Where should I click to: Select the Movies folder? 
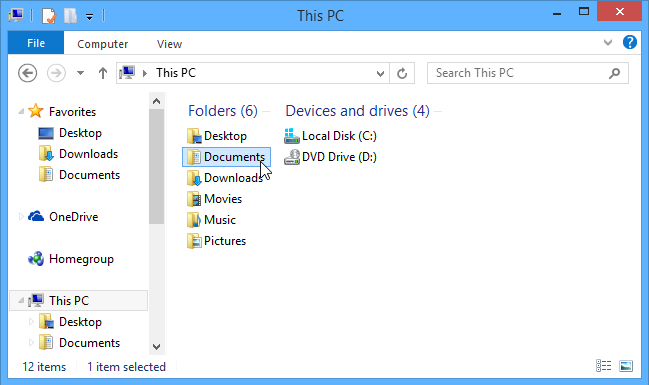[x=214, y=199]
